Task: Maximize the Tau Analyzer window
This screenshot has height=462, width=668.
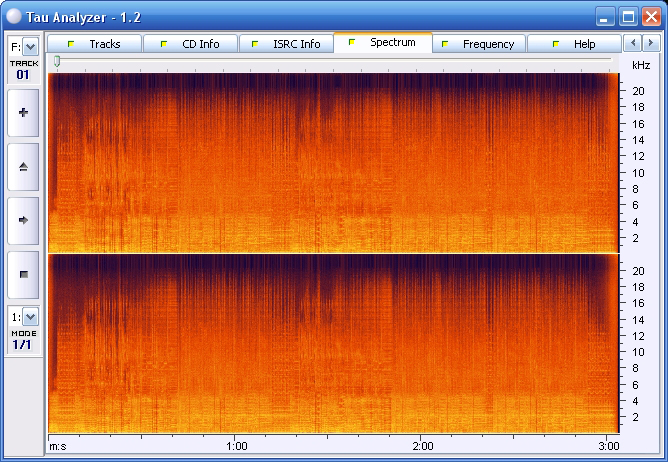Action: coord(628,16)
